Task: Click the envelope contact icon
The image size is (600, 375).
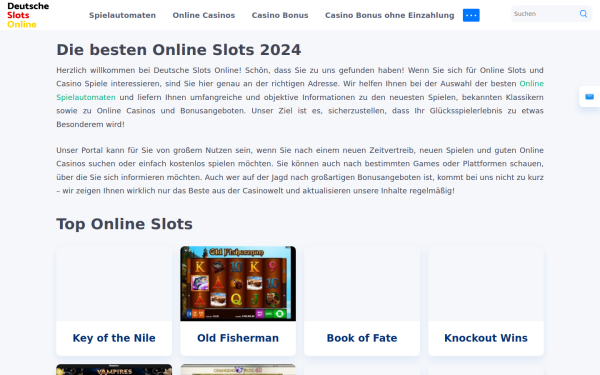Action: point(590,96)
